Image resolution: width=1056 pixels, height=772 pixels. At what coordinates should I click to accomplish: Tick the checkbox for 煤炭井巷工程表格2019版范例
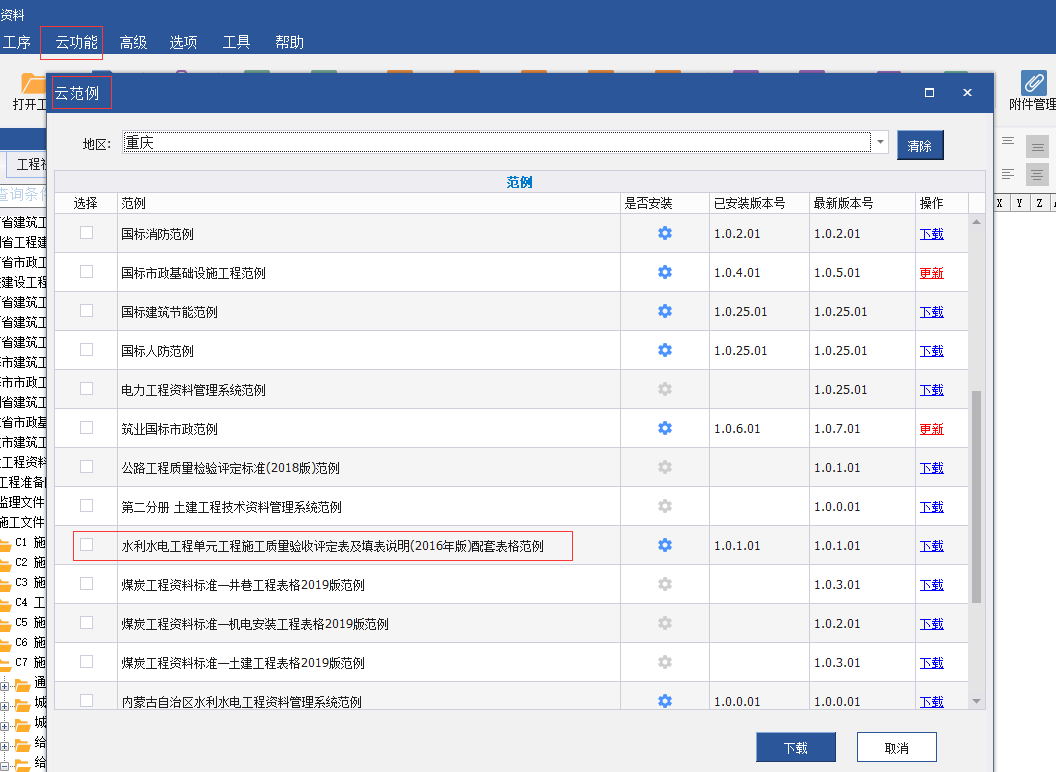tap(86, 583)
